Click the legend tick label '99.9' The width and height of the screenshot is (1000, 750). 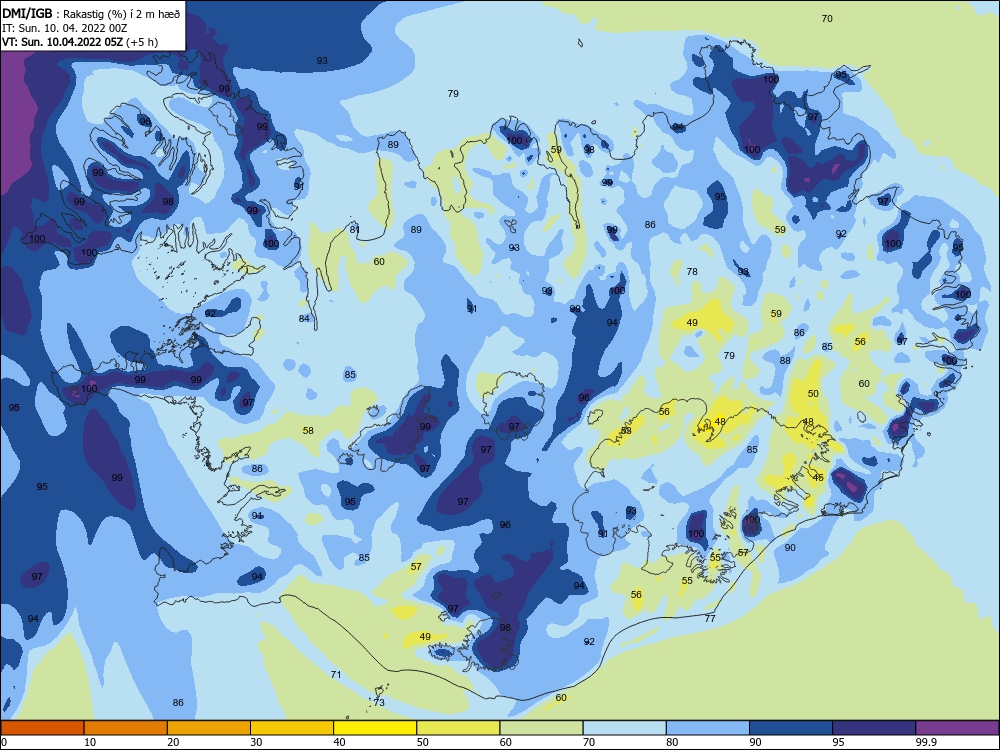925,742
